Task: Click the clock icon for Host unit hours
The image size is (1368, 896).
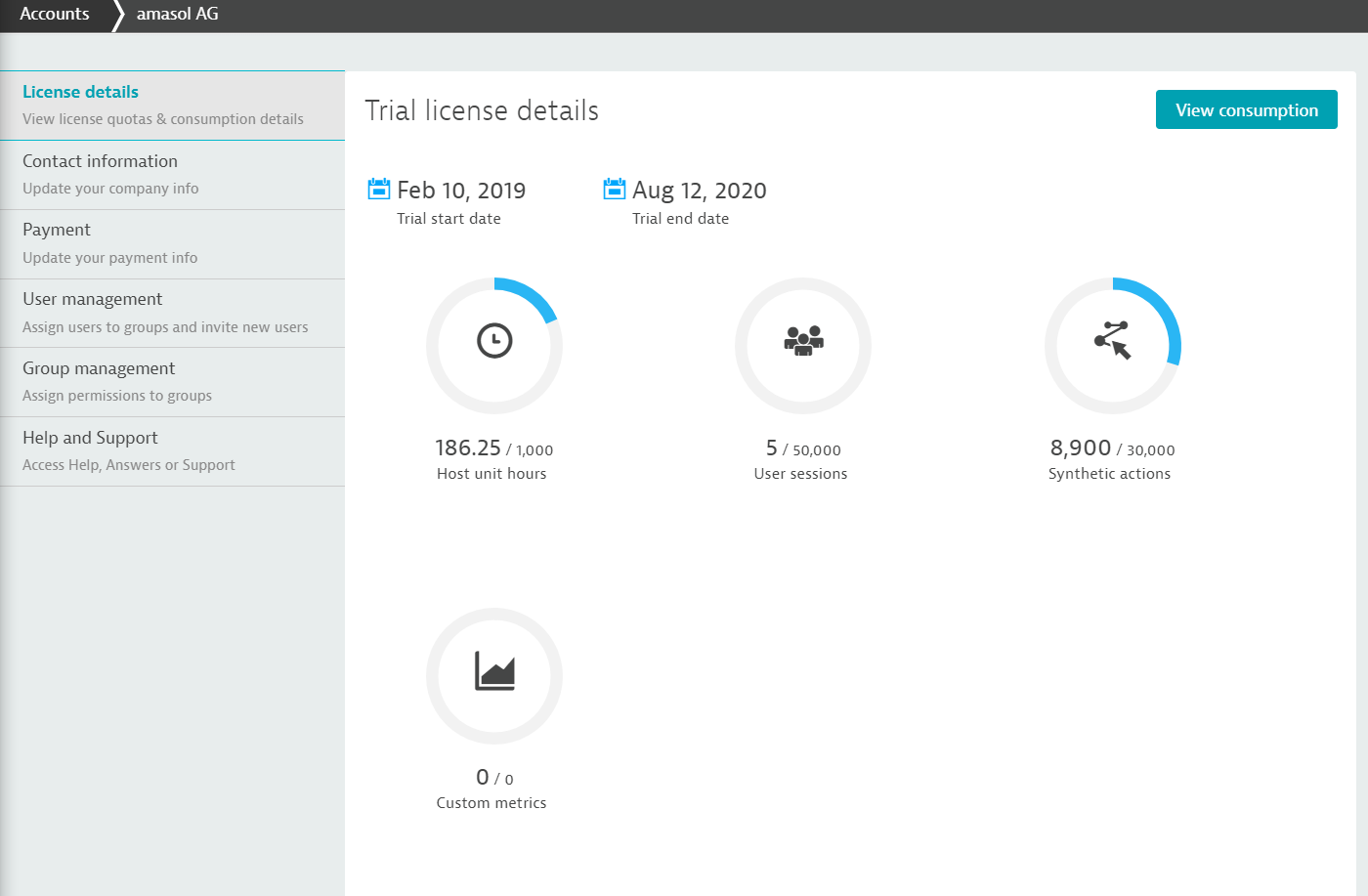Action: click(x=494, y=341)
